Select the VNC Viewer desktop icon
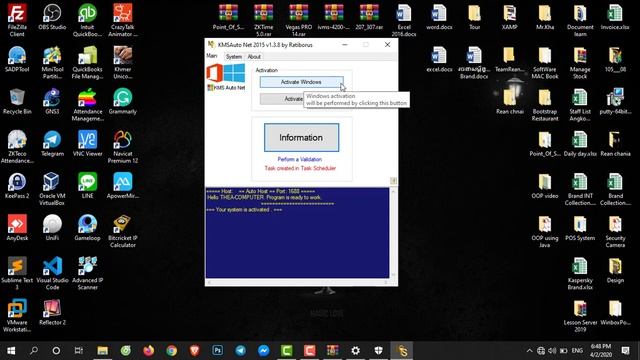Screen dimensions: 640x360 tap(87, 144)
